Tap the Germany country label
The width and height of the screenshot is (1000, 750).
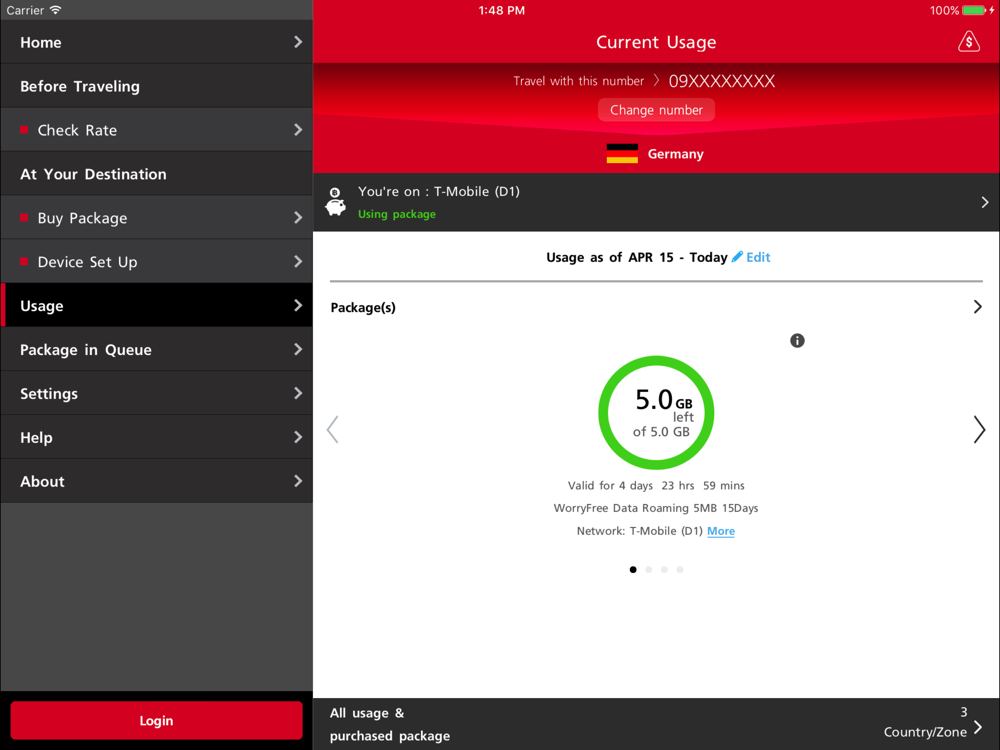(675, 154)
